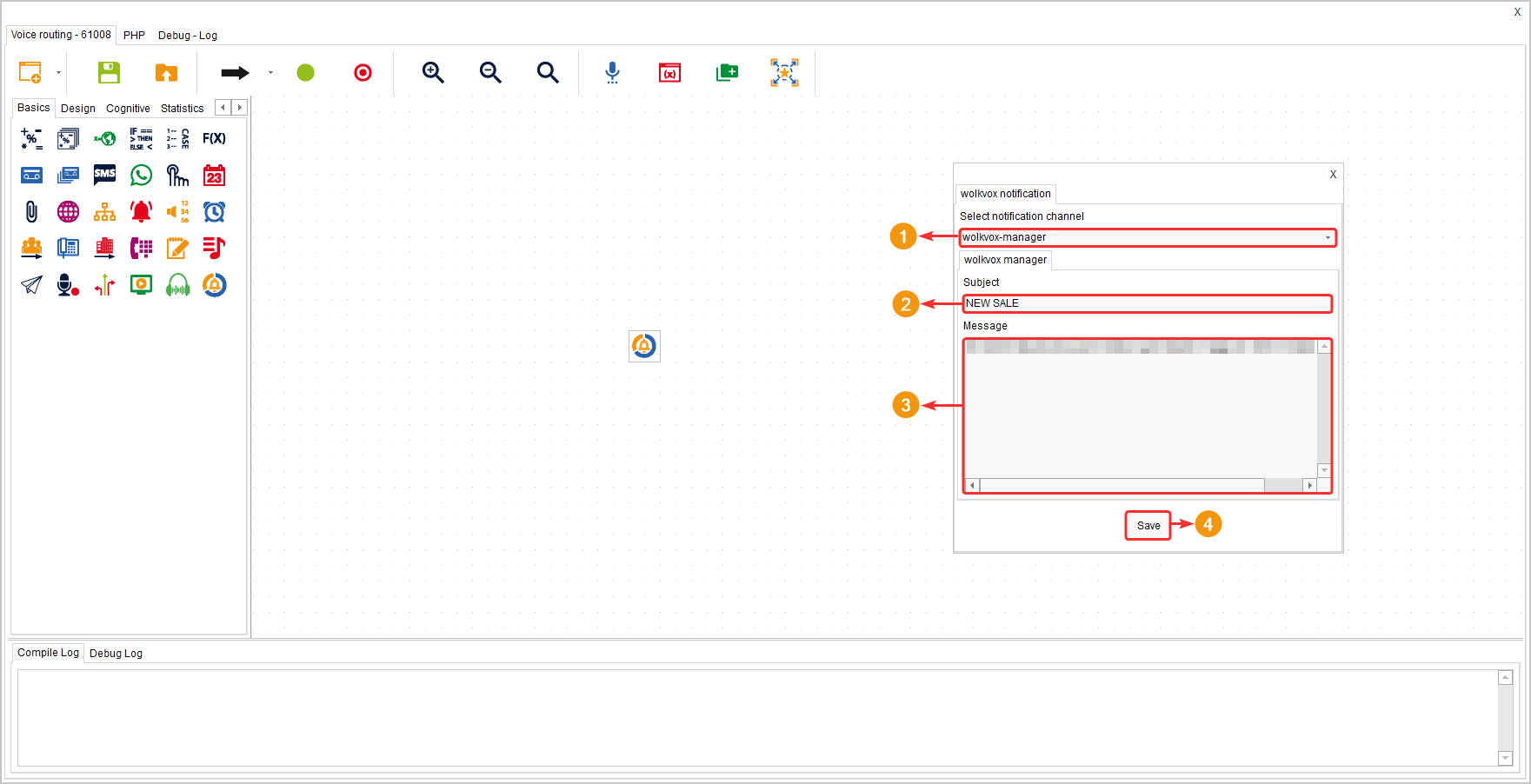Select the green video screen component
1531x784 pixels.
pyautogui.click(x=141, y=284)
